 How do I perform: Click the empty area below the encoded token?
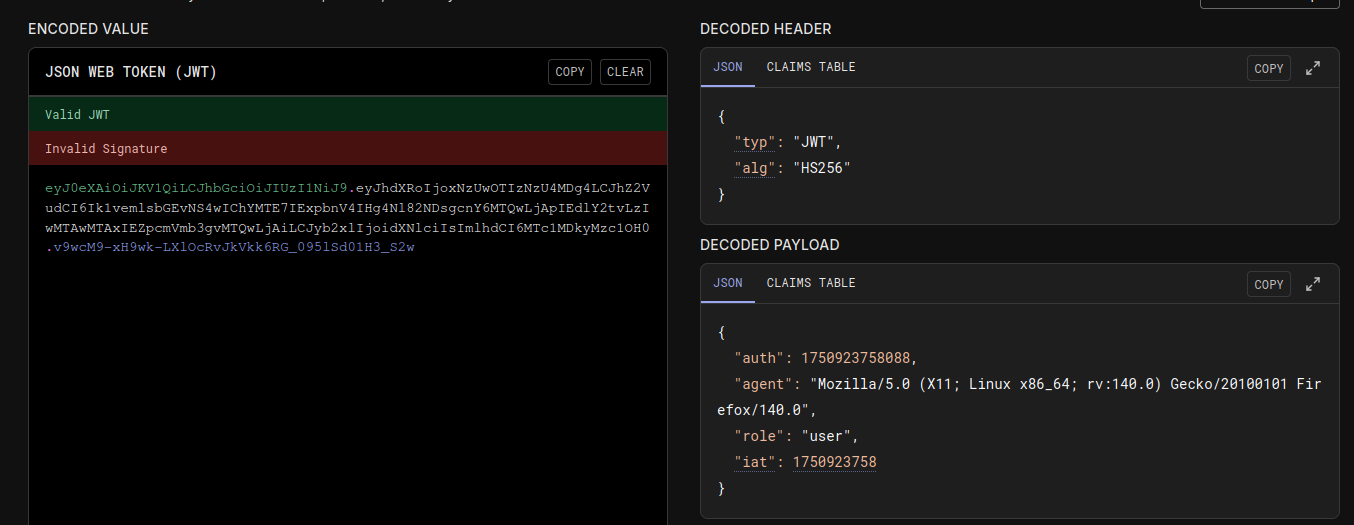(347, 400)
